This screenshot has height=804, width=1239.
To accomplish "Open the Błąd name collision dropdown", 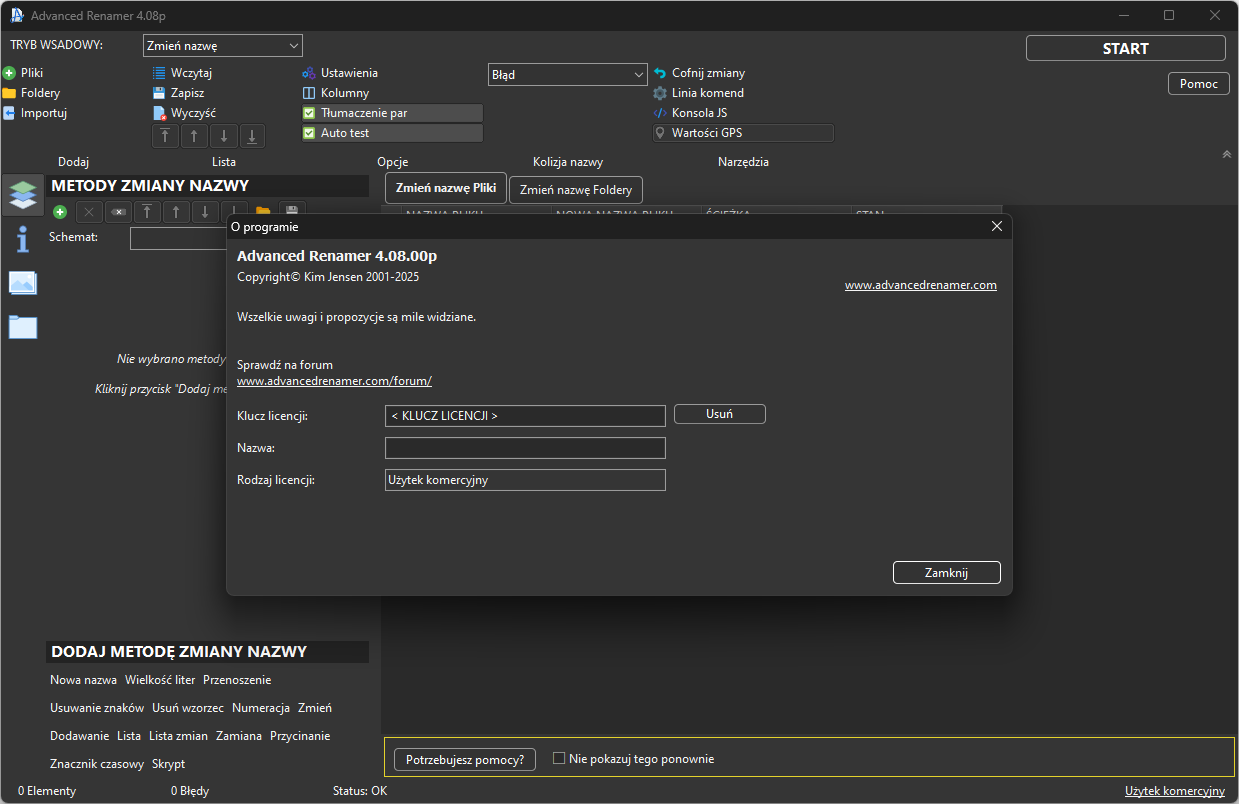I will 568,74.
